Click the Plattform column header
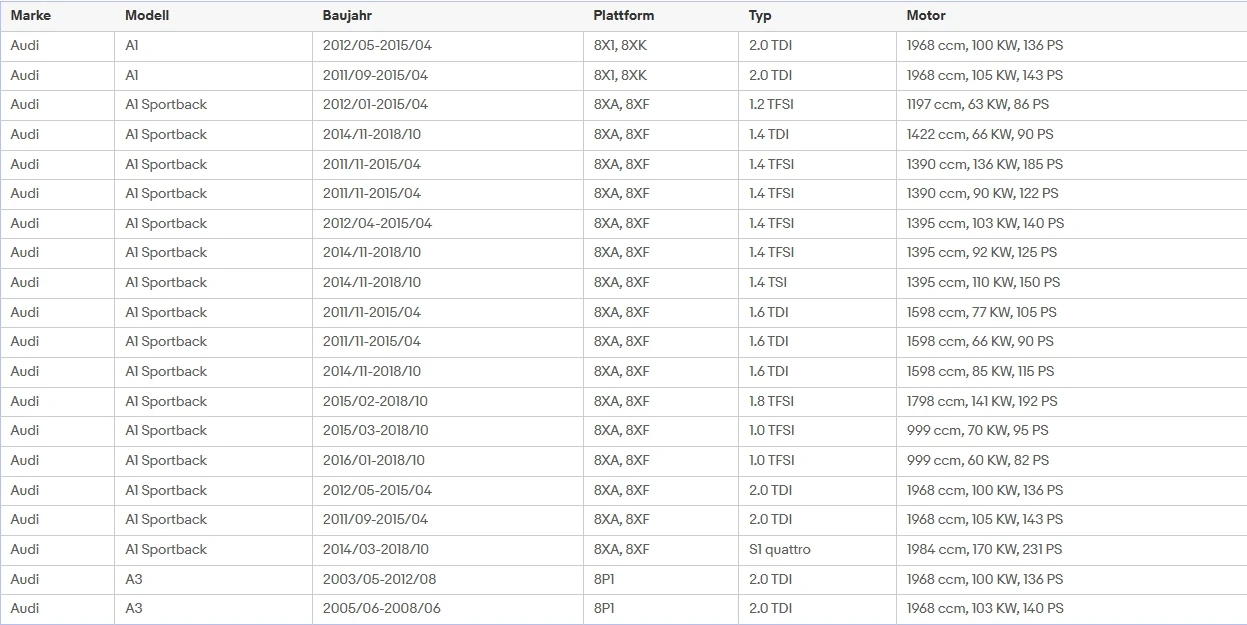Screen dimensions: 1247x625 click(x=624, y=16)
